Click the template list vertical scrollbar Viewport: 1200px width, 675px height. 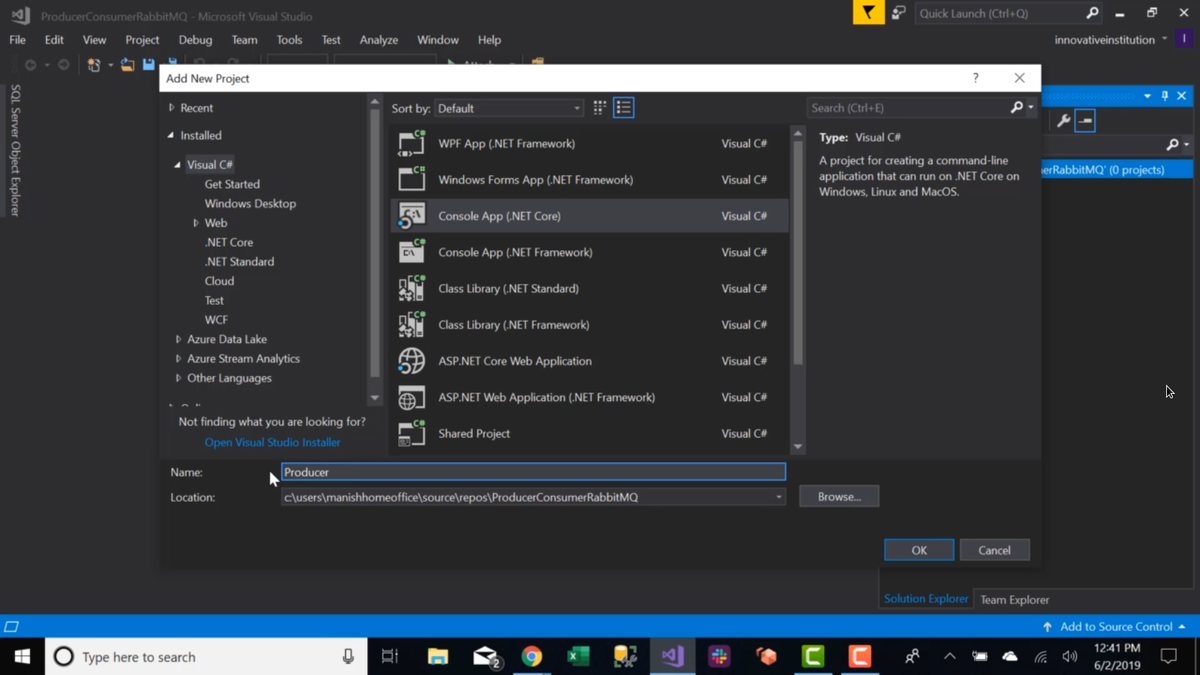click(x=797, y=290)
